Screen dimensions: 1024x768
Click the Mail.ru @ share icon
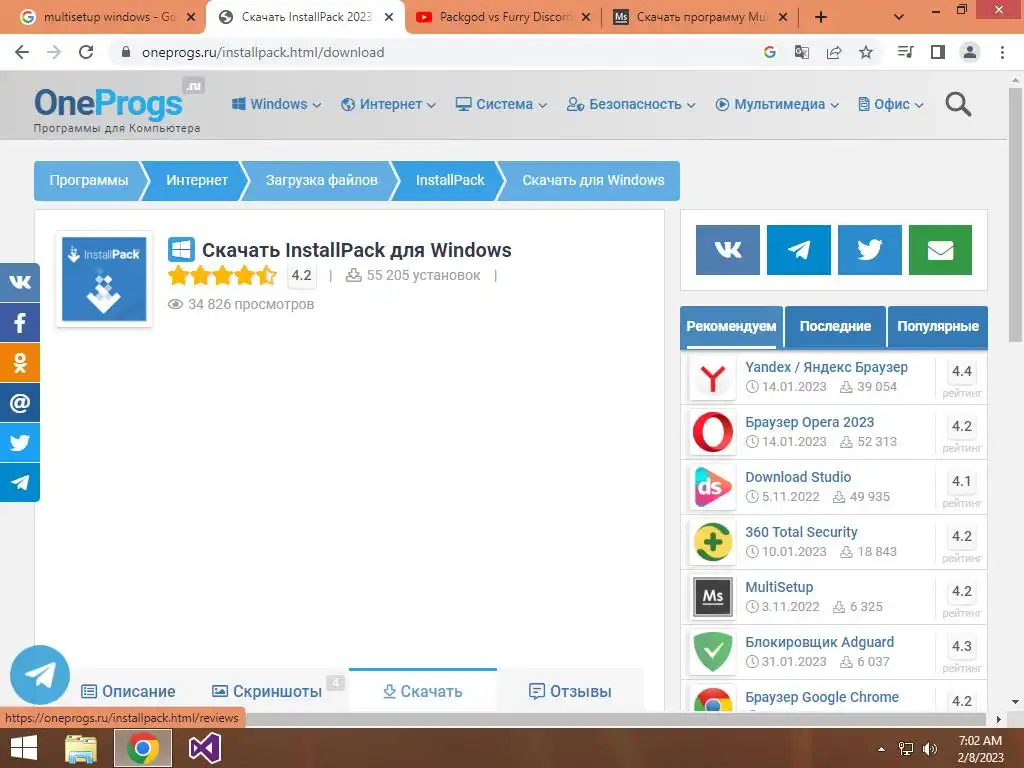point(20,402)
